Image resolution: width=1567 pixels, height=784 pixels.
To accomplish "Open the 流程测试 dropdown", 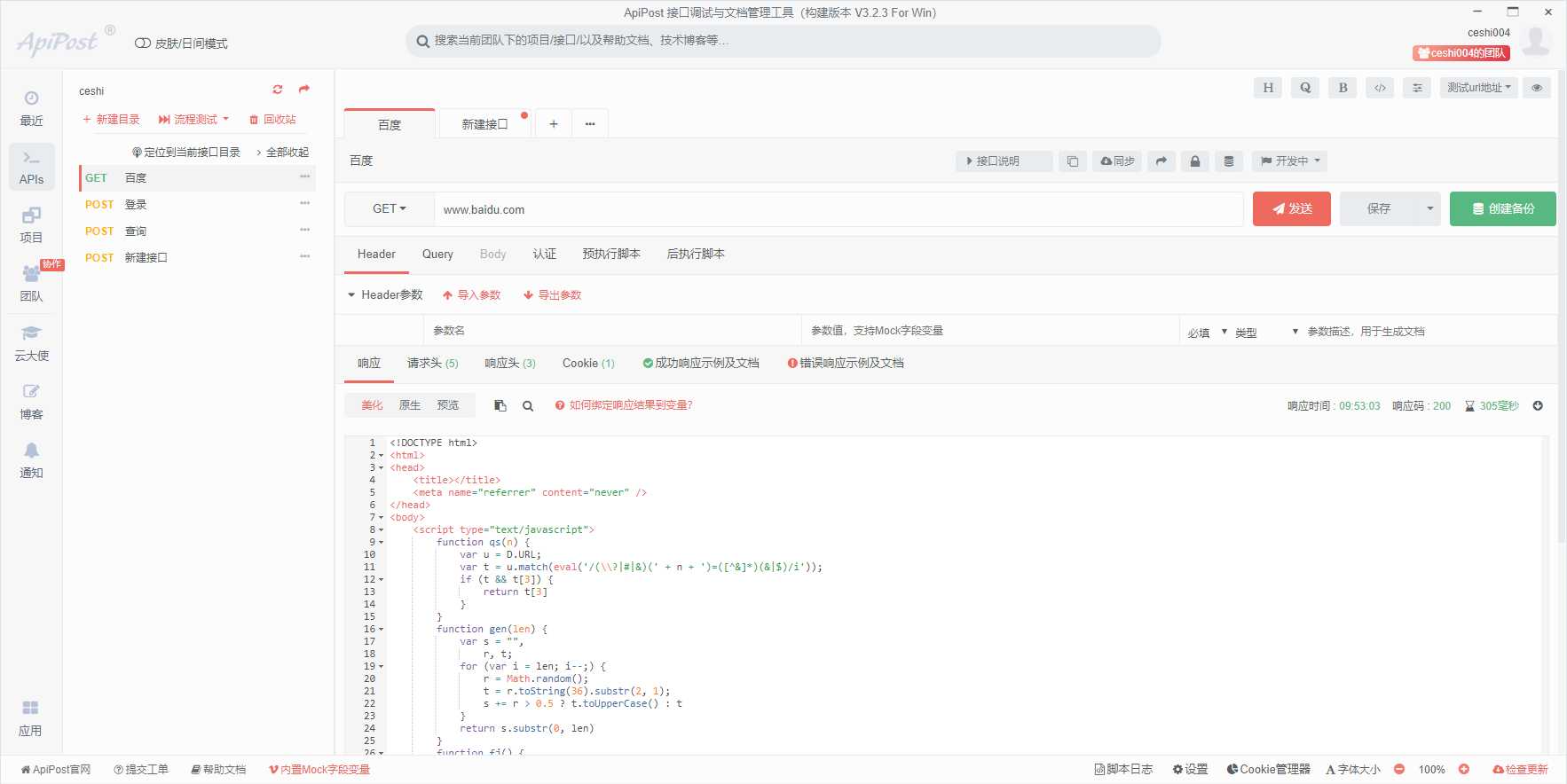I will tap(193, 119).
